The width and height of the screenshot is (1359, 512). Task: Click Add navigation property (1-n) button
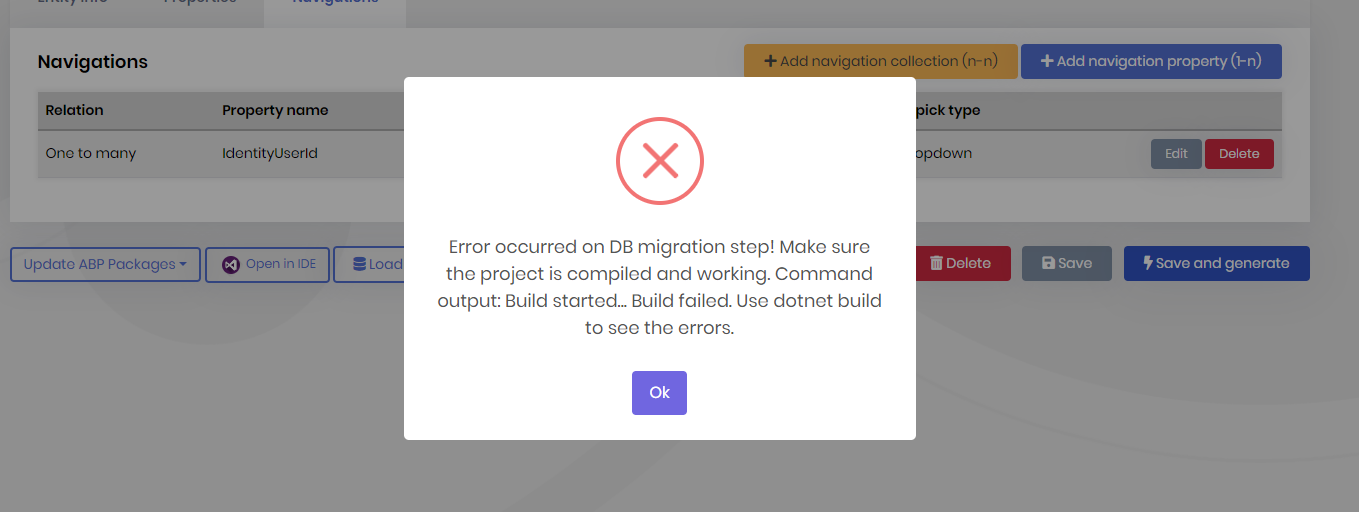point(1151,61)
